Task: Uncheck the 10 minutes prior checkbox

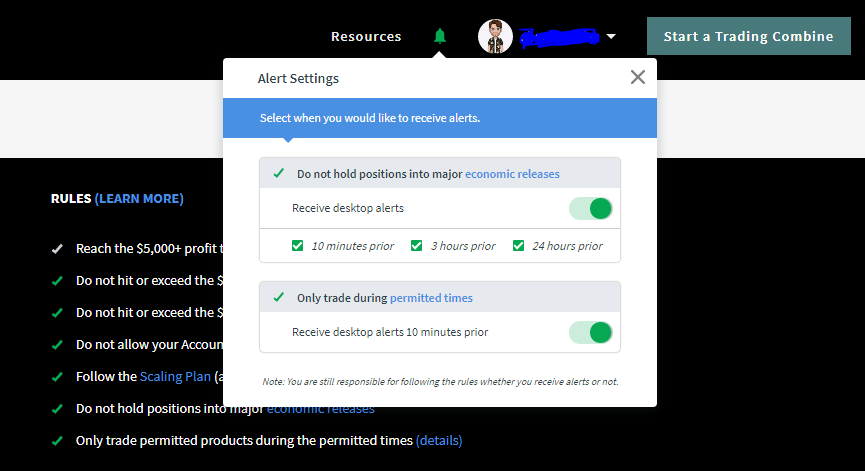Action: click(x=297, y=245)
